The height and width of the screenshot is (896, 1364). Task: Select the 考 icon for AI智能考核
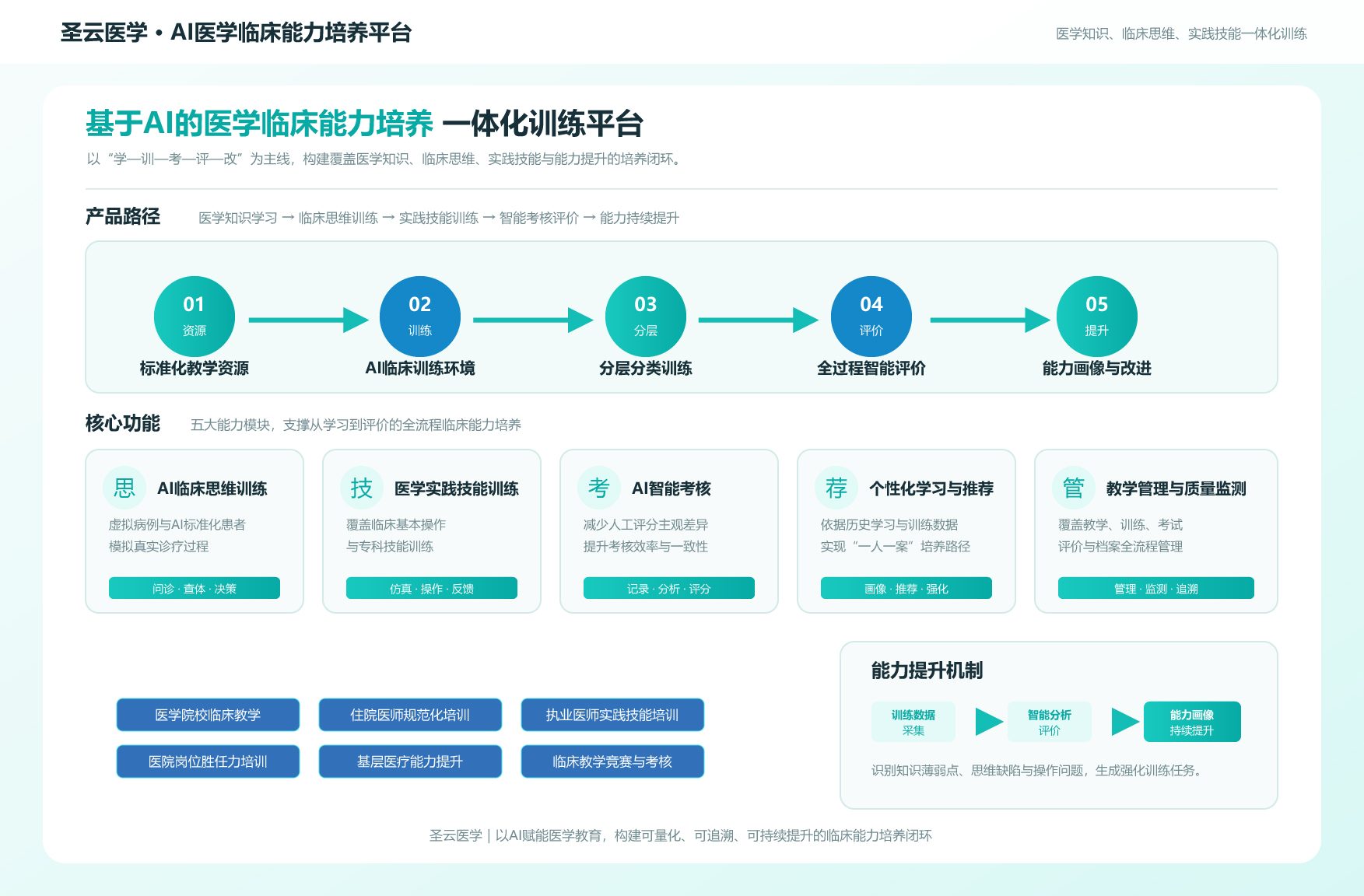599,488
